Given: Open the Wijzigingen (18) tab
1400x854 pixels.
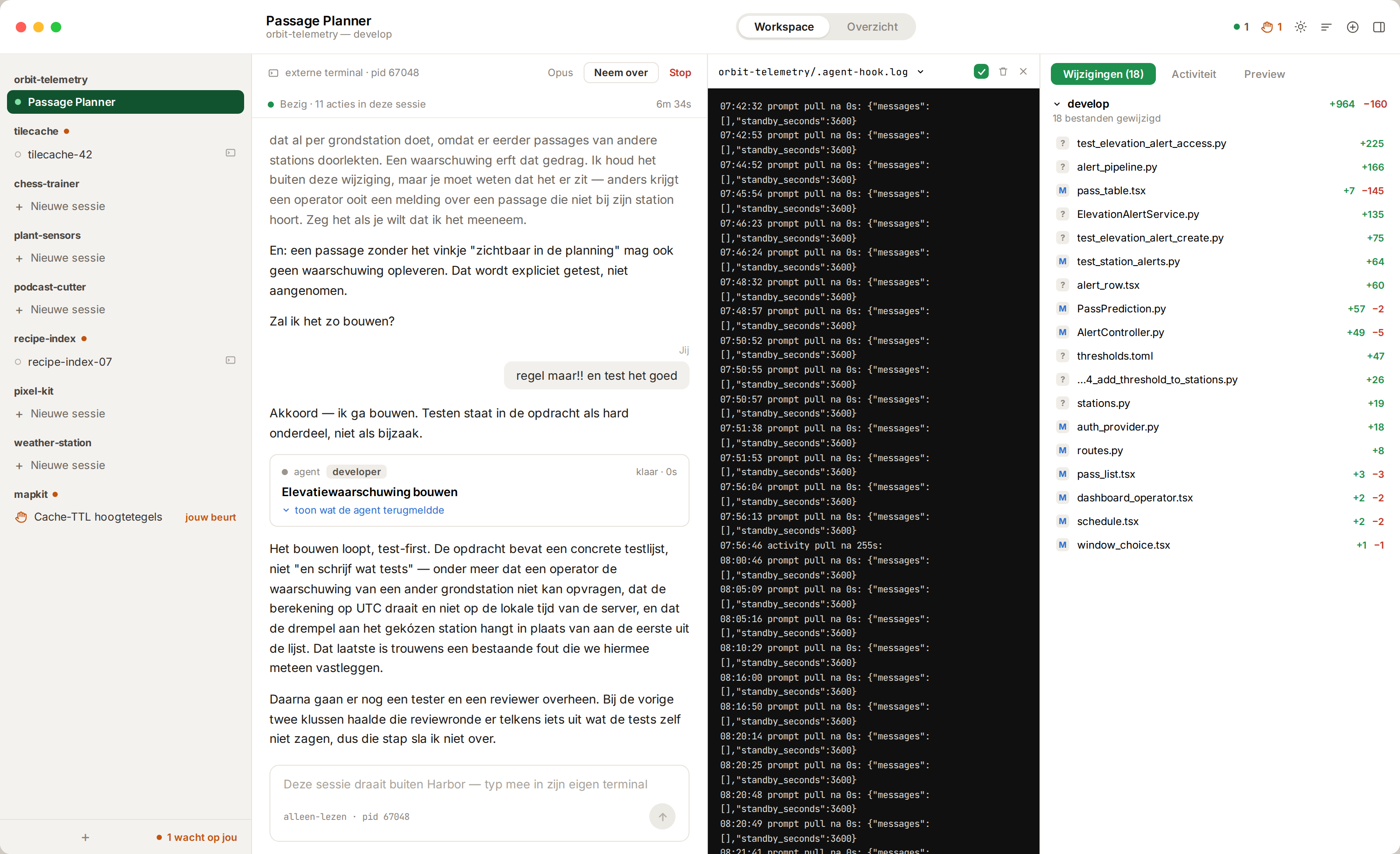Looking at the screenshot, I should pyautogui.click(x=1103, y=74).
